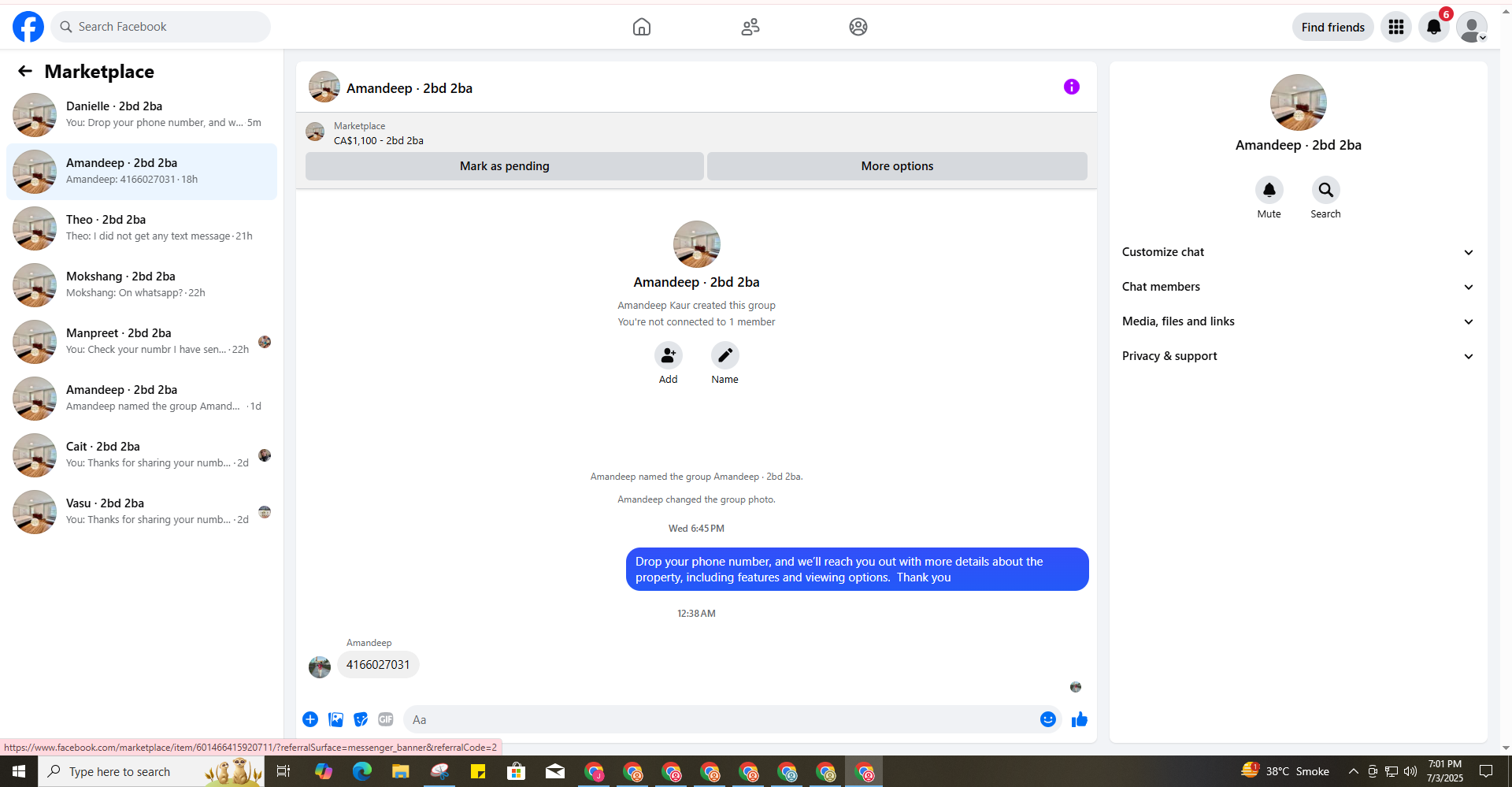Click the Add people icon

tap(669, 355)
